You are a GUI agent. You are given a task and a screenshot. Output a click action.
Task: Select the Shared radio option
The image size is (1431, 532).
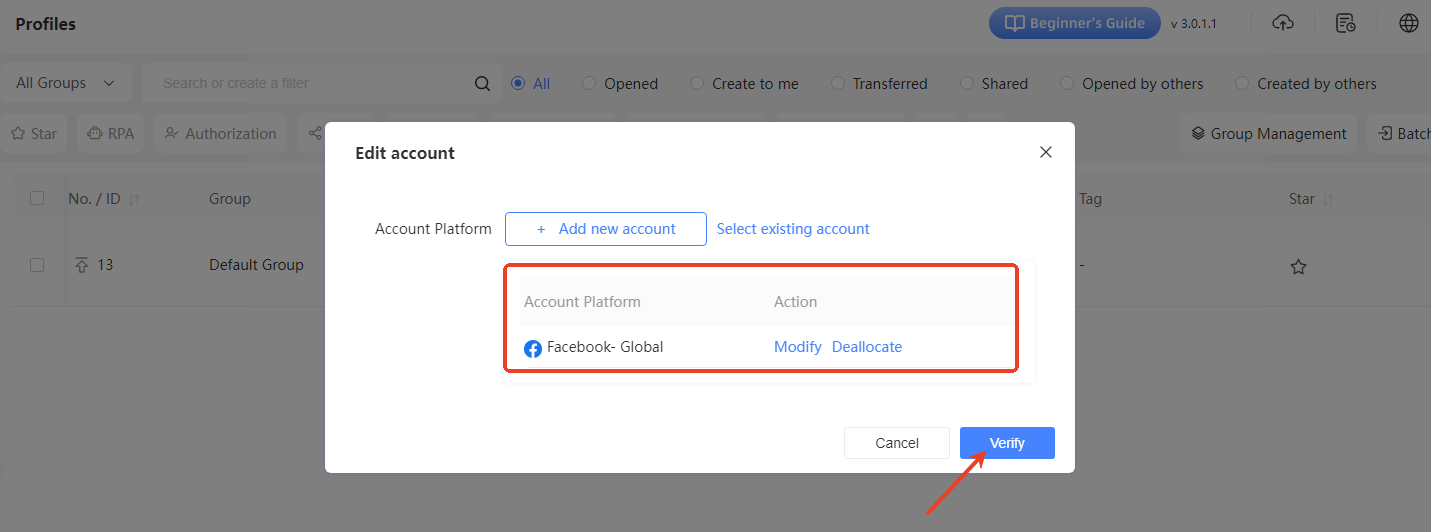(967, 84)
